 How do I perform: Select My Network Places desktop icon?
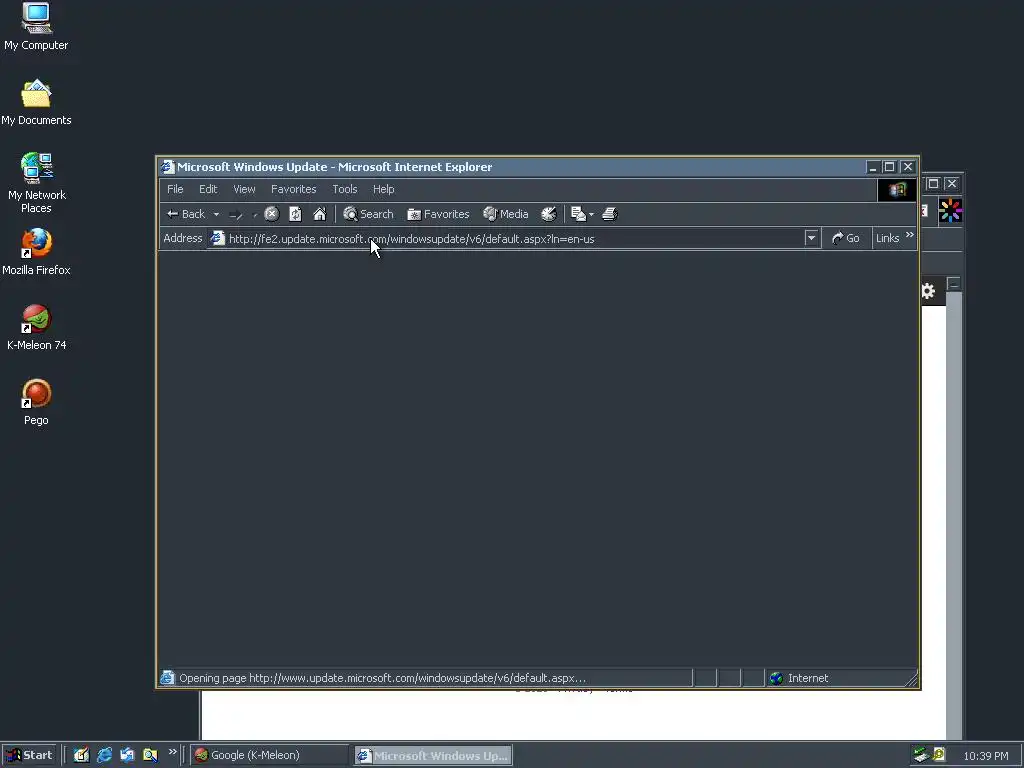(36, 183)
